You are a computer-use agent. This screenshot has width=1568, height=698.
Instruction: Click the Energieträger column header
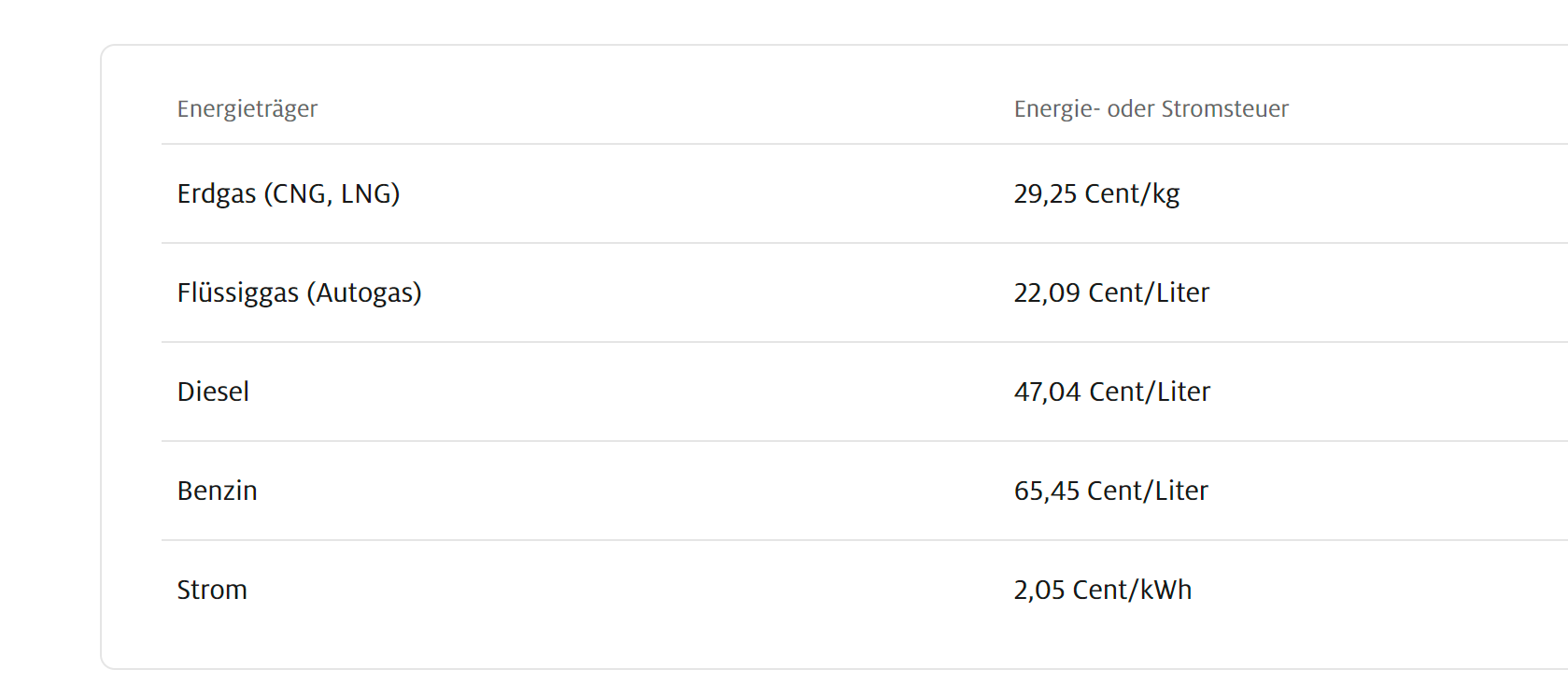(x=247, y=109)
